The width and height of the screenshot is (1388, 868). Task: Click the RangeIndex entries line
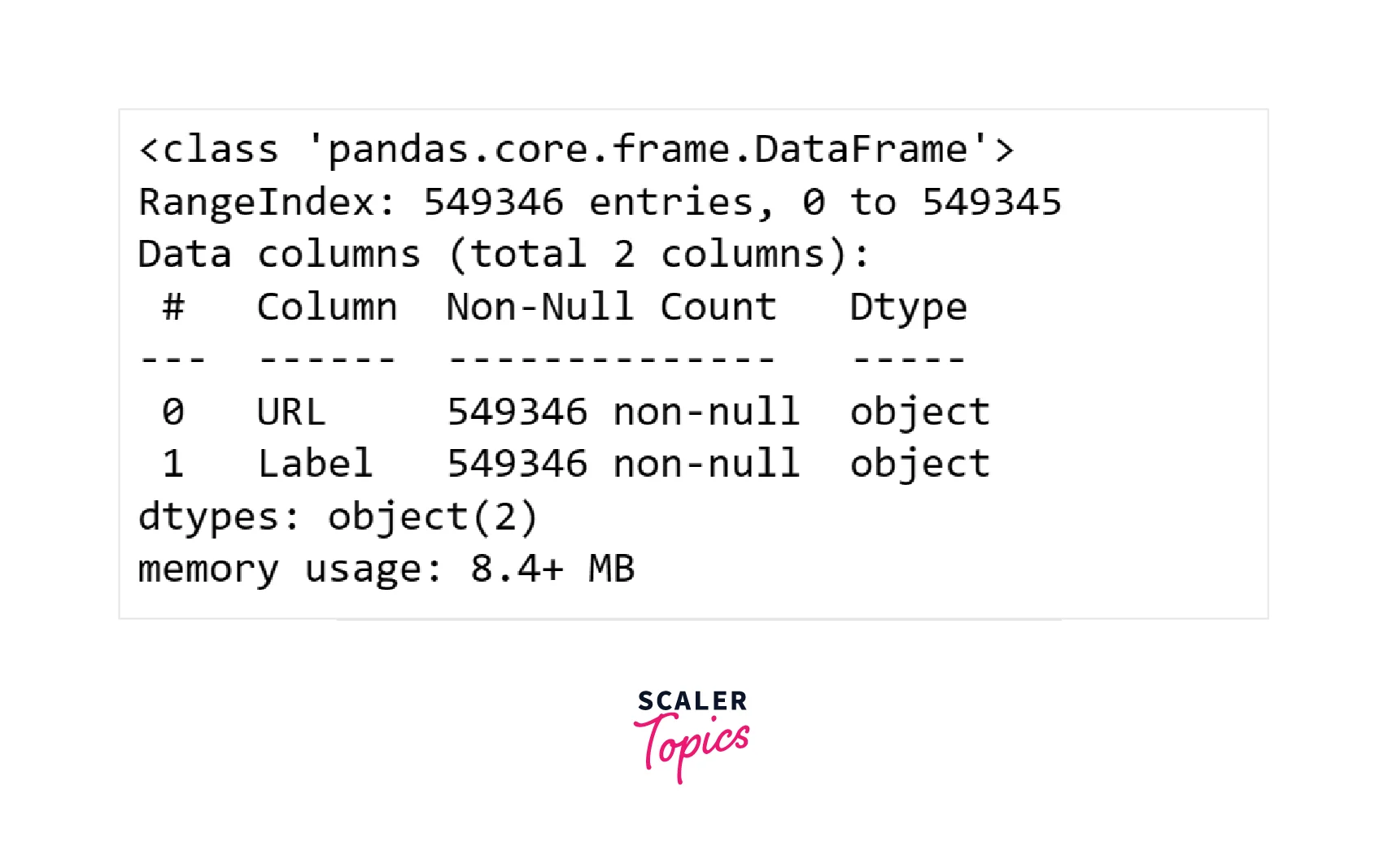coord(600,203)
